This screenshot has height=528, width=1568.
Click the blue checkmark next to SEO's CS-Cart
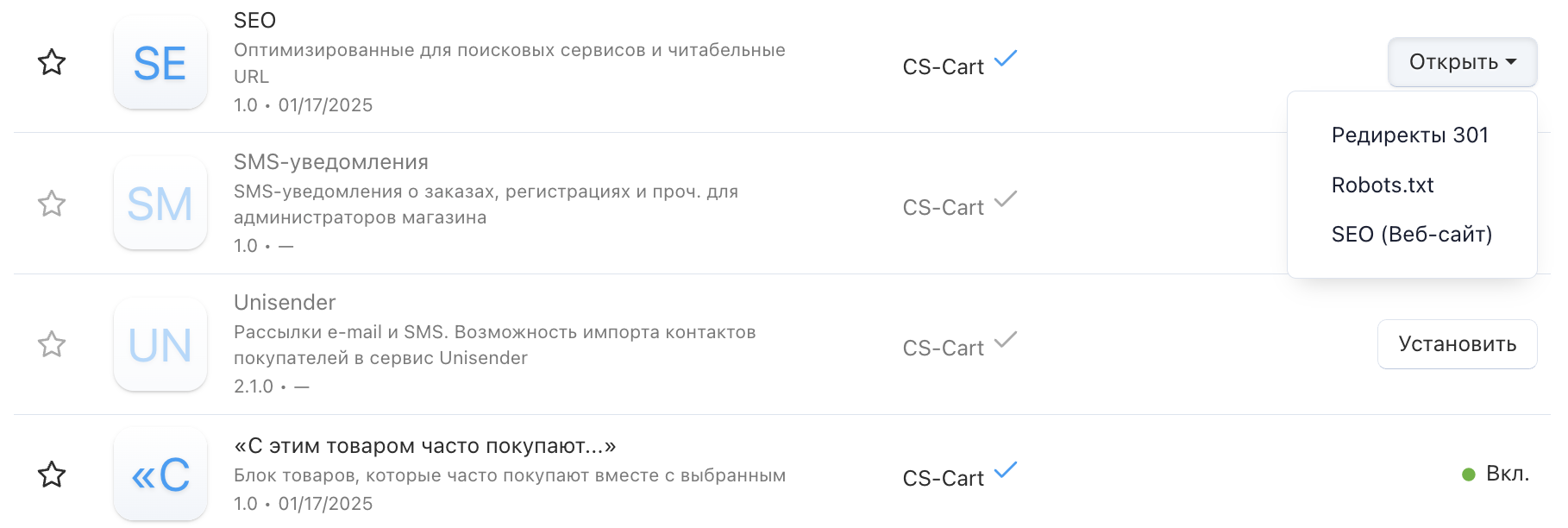click(x=1006, y=60)
